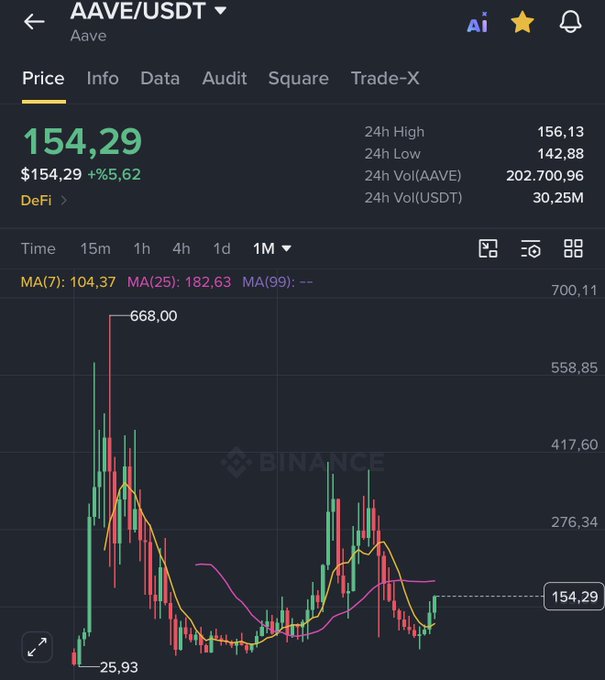Click the 25,93 chart low label

119,667
